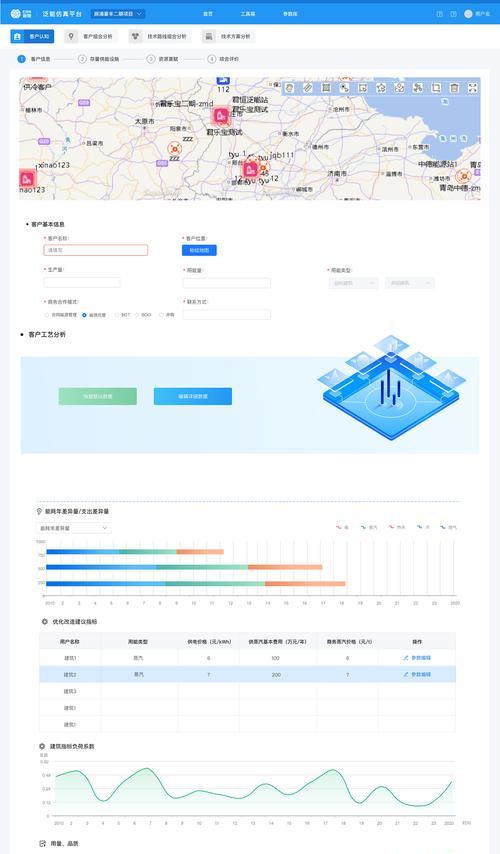Click the crop frame icon on map toolbar

click(436, 88)
